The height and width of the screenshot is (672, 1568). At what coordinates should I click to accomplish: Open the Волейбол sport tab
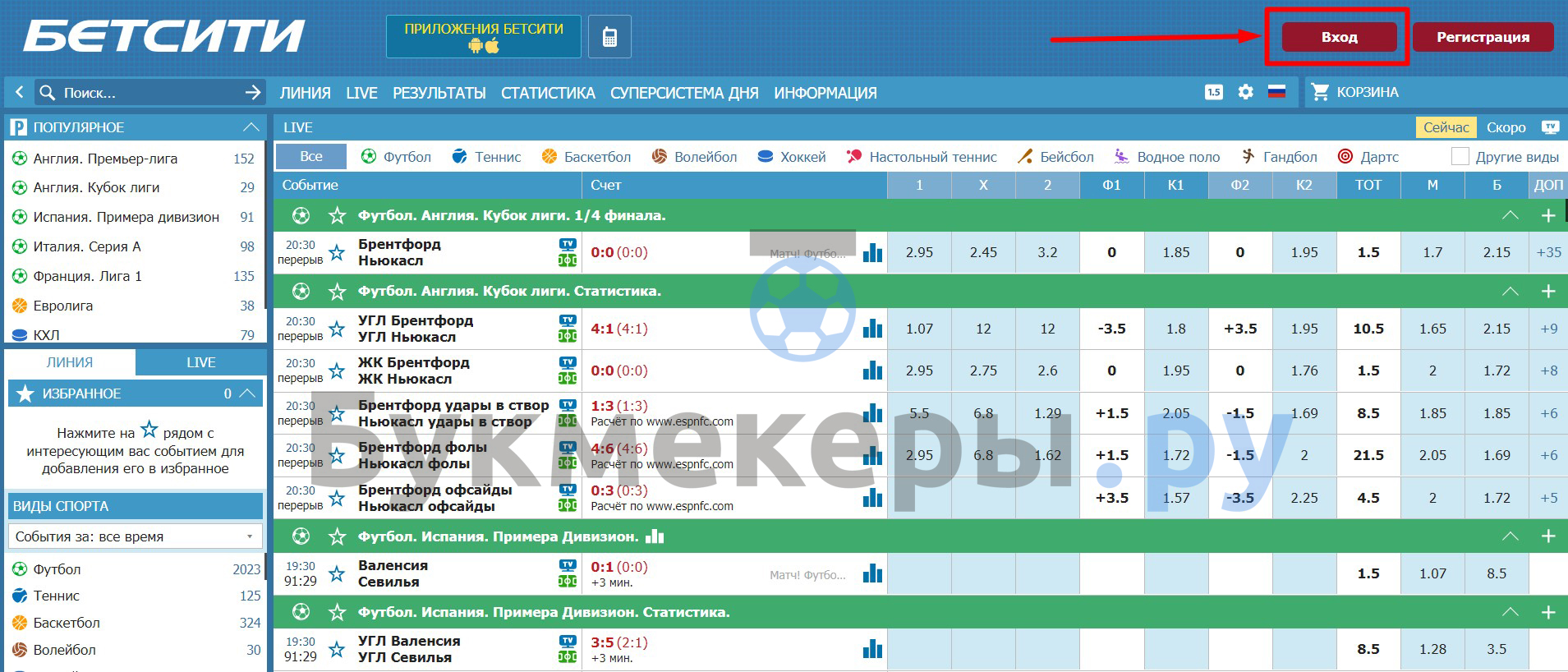point(694,156)
